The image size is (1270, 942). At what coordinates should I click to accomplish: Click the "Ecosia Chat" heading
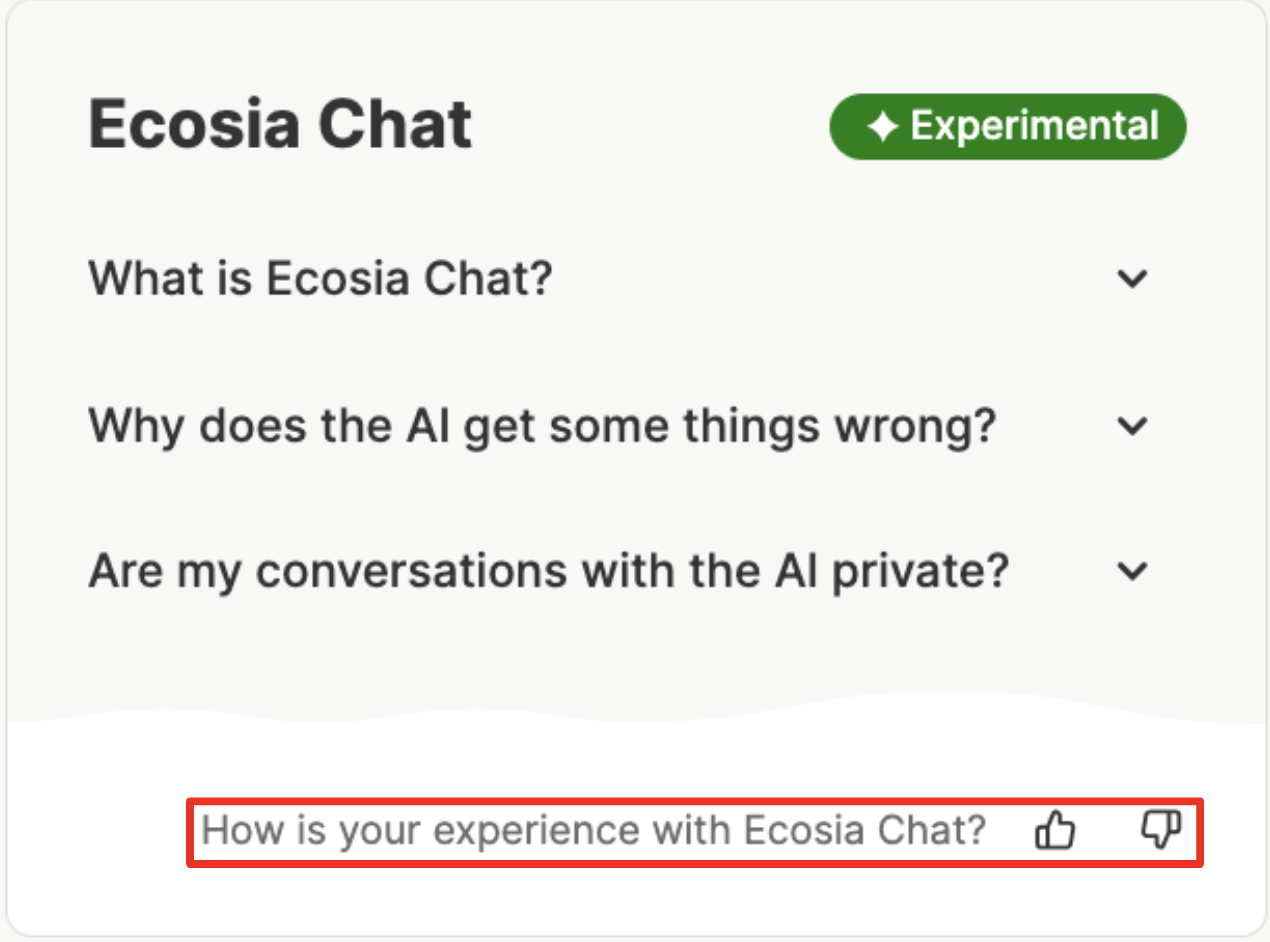280,125
